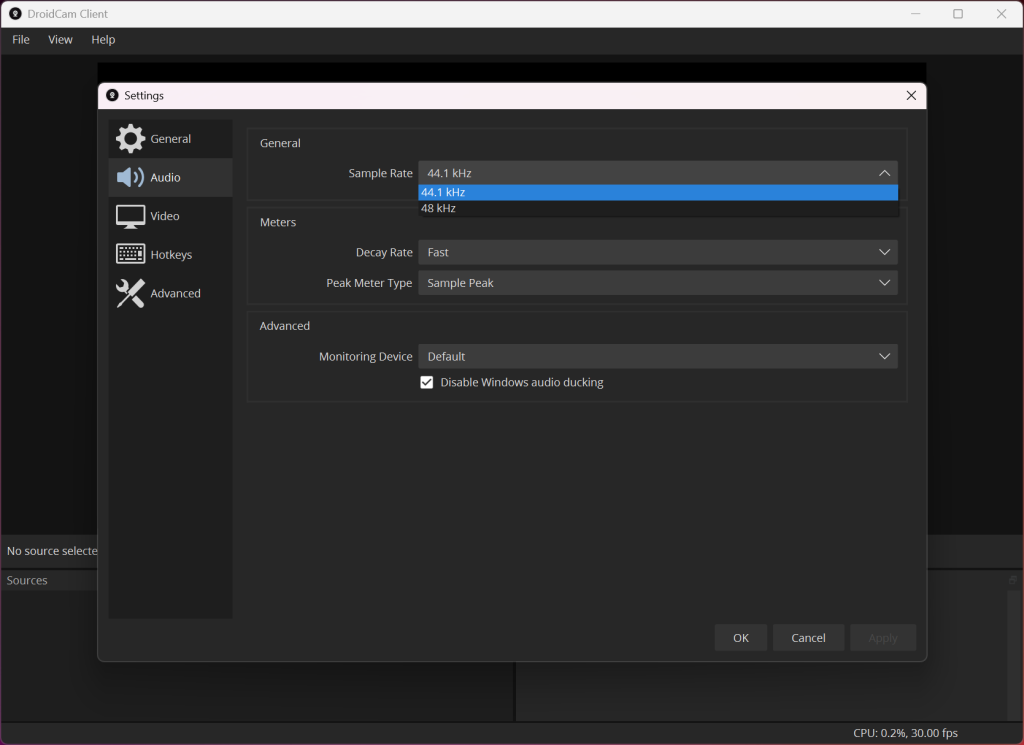Confirm settings with the OK button
Image resolution: width=1024 pixels, height=745 pixels.
tap(741, 638)
